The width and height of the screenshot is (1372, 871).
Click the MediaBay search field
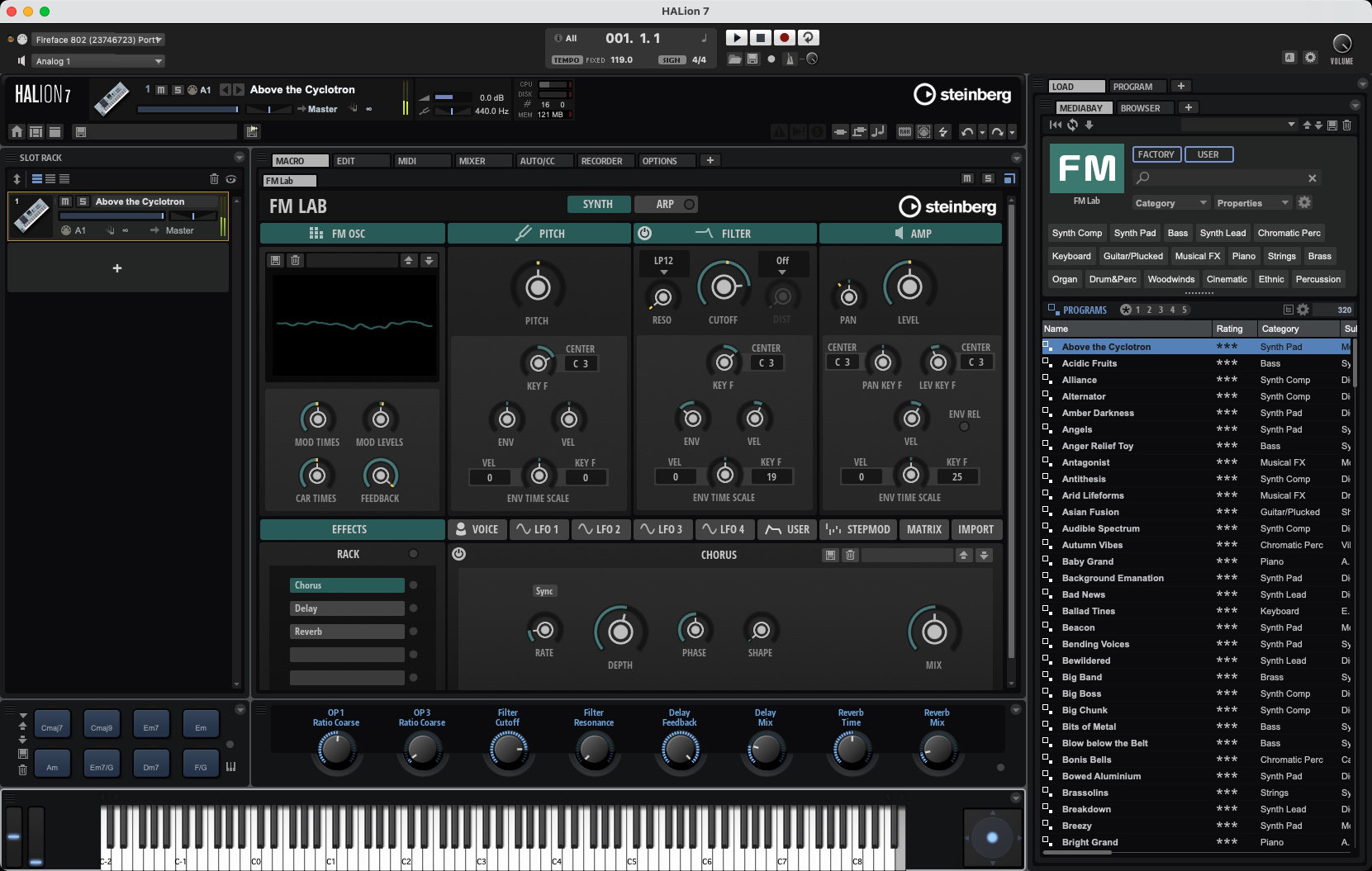point(1227,178)
